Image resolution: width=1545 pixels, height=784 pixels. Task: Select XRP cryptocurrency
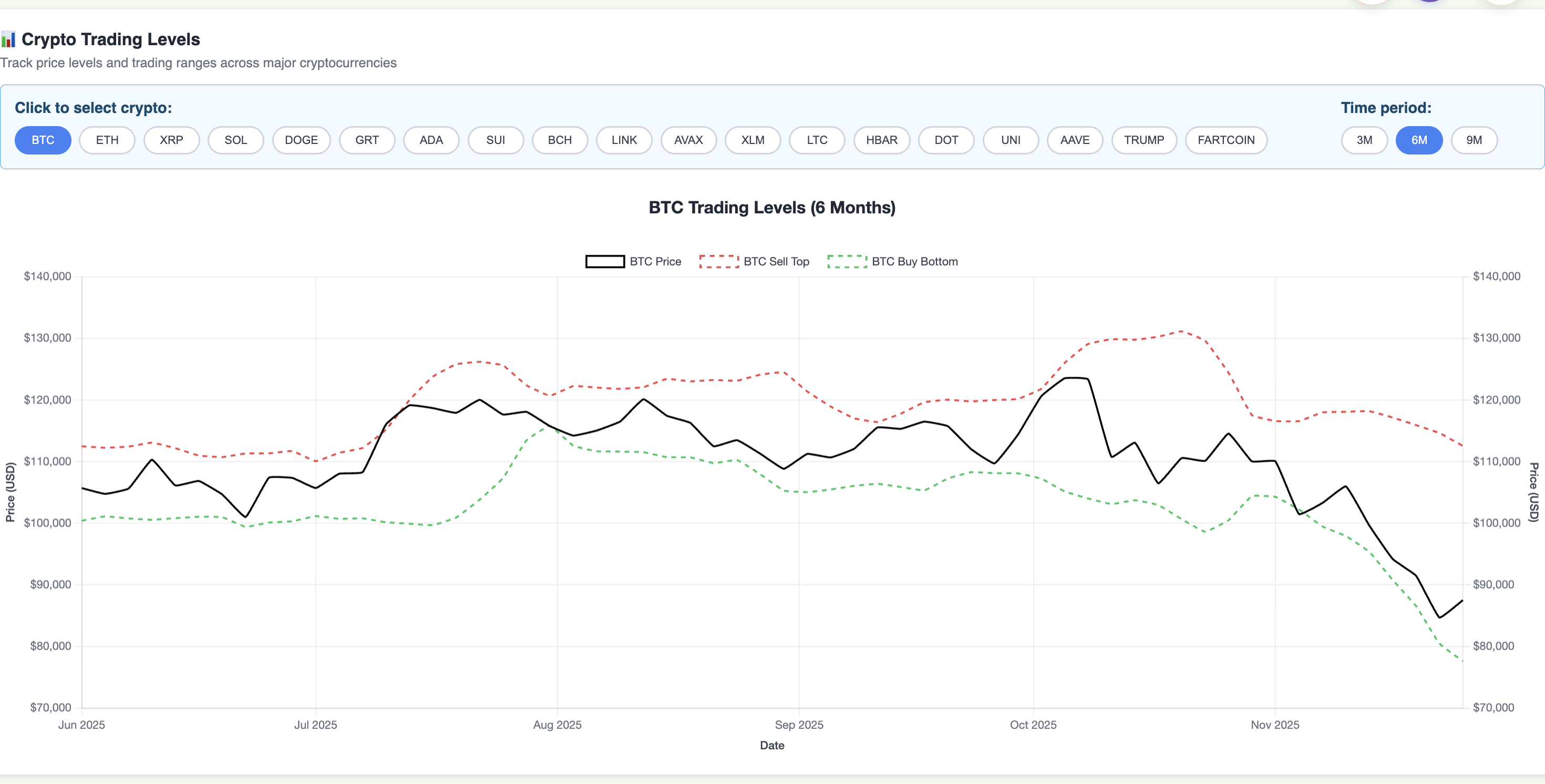coord(171,140)
